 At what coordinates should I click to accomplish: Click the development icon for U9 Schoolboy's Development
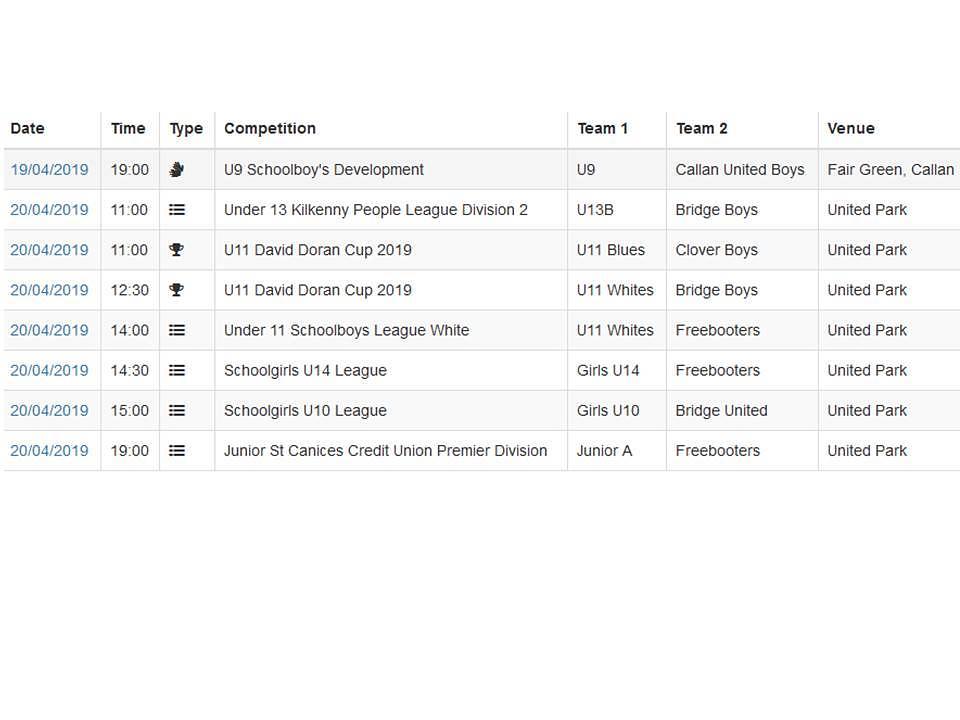(176, 170)
